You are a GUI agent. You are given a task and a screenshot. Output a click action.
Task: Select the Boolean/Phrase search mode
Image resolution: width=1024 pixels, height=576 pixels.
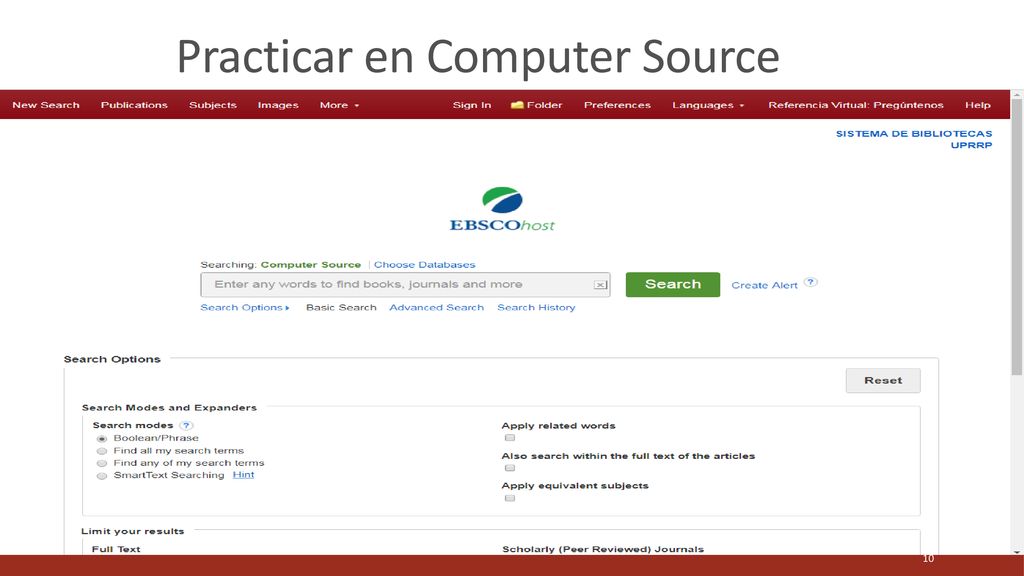[102, 439]
